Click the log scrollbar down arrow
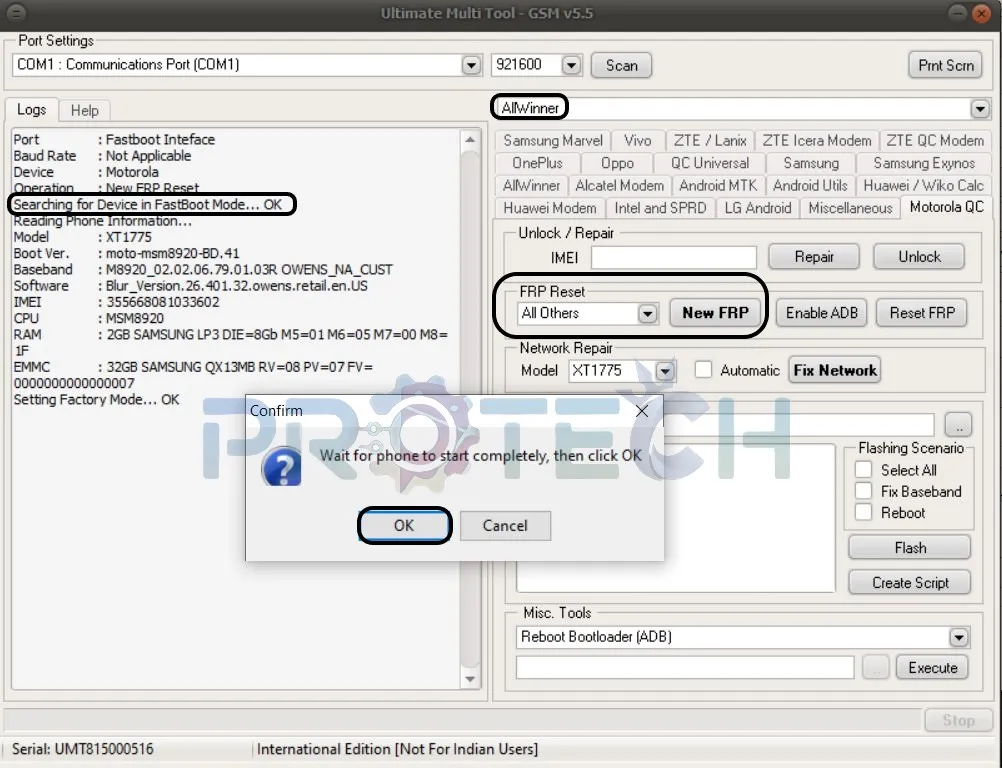1002x768 pixels. pyautogui.click(x=470, y=679)
